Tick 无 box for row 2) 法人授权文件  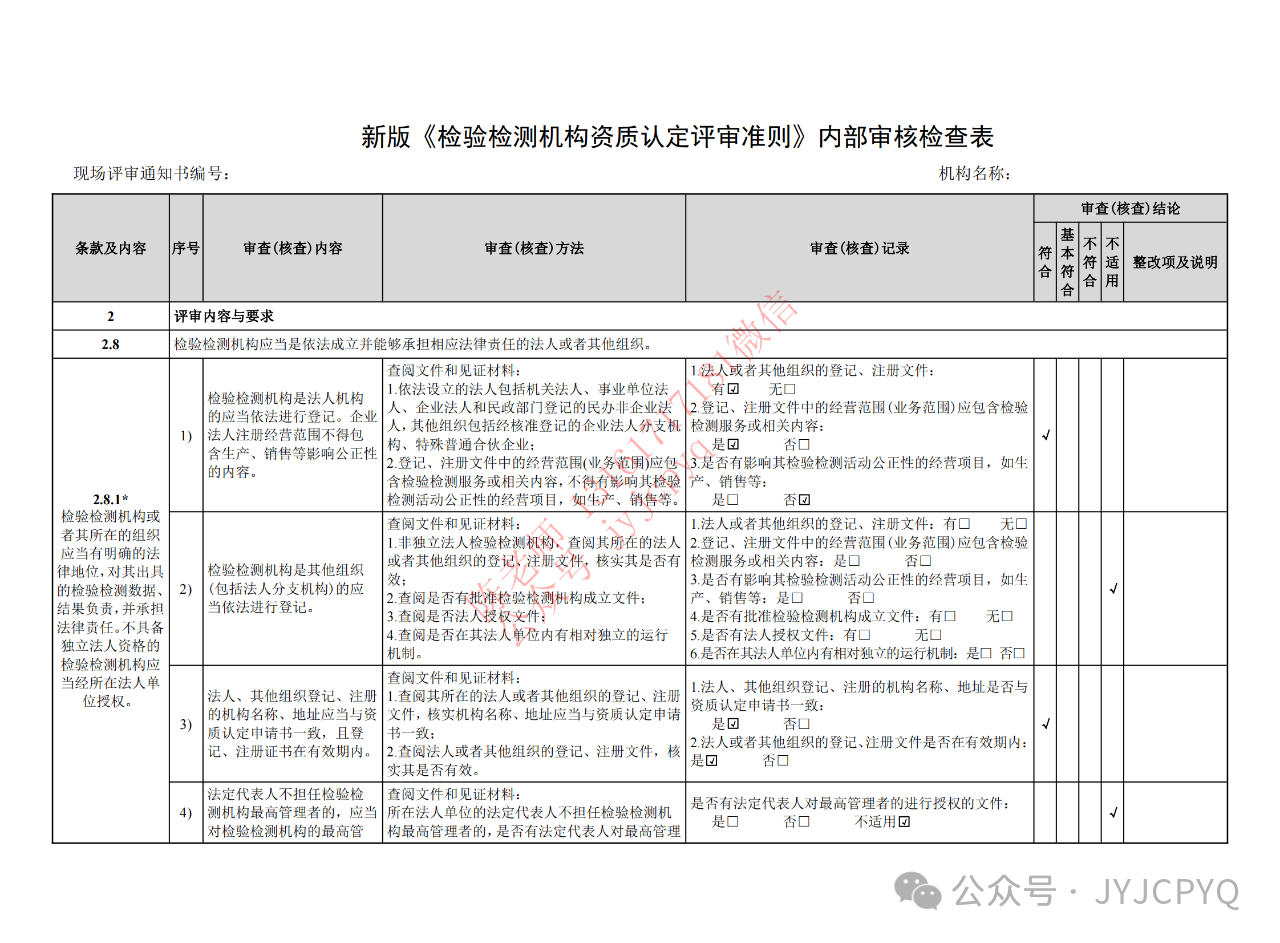pyautogui.click(x=936, y=634)
